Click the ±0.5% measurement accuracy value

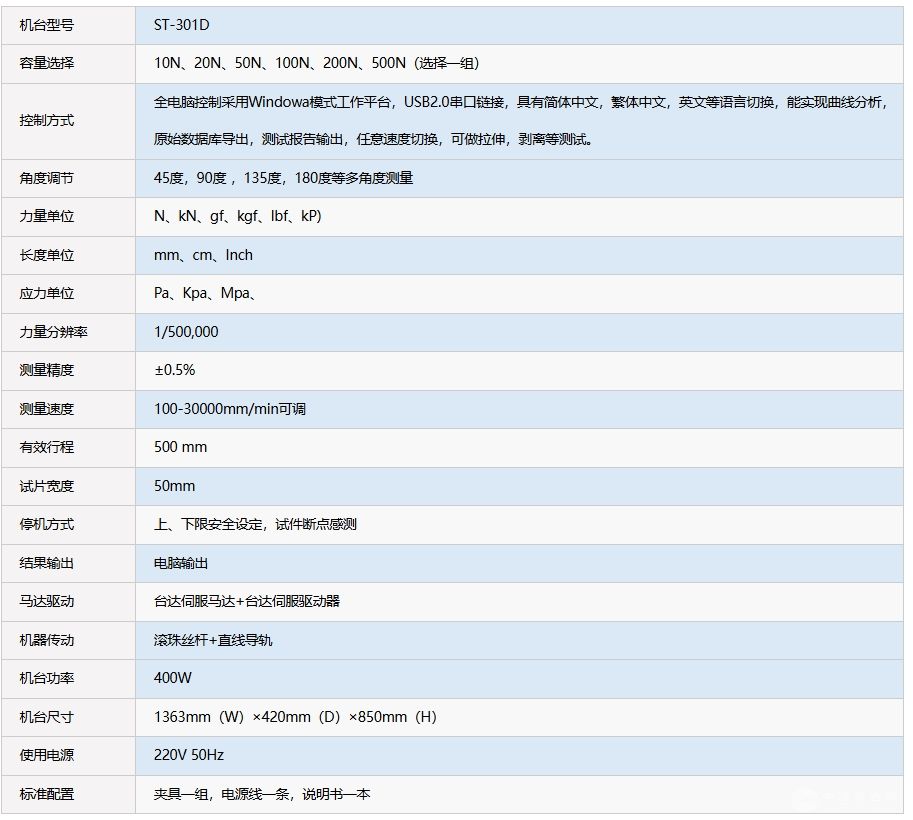click(175, 370)
